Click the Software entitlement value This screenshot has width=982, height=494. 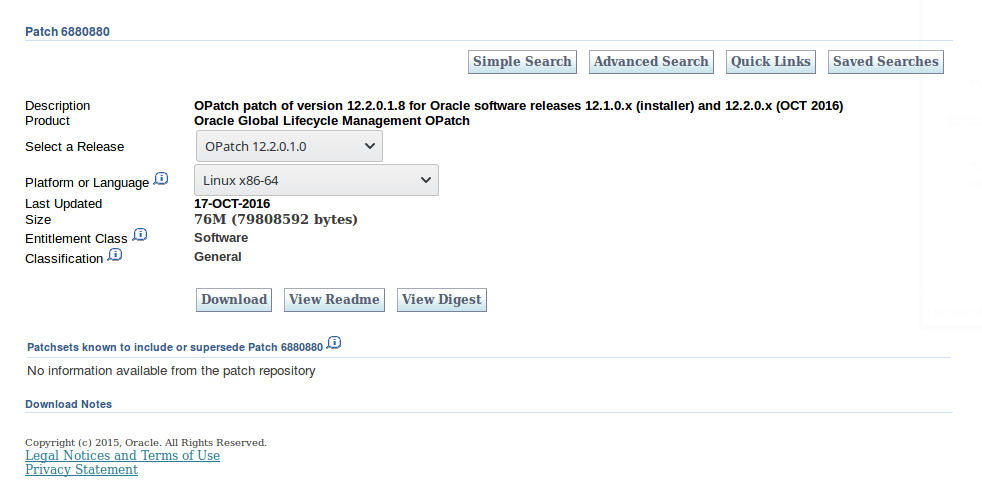click(x=221, y=238)
